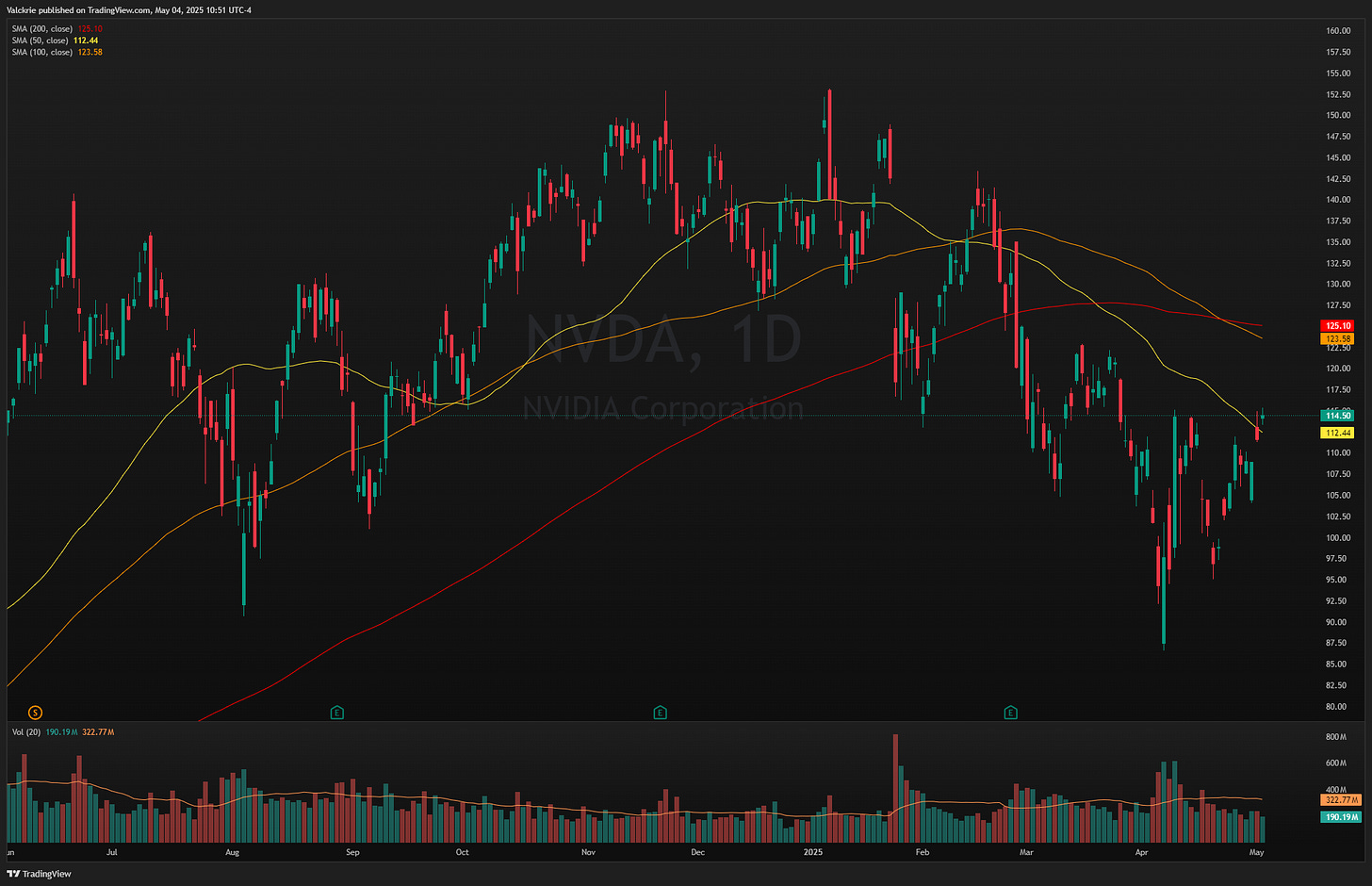Click the orange S split marker icon
1372x886 pixels.
coord(36,713)
